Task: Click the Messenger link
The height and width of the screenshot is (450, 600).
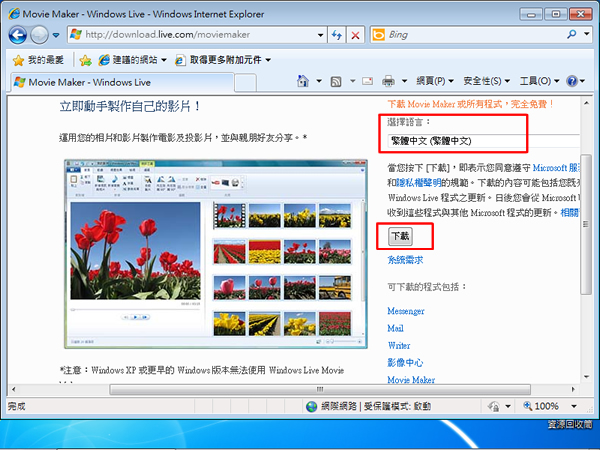Action: coord(406,311)
